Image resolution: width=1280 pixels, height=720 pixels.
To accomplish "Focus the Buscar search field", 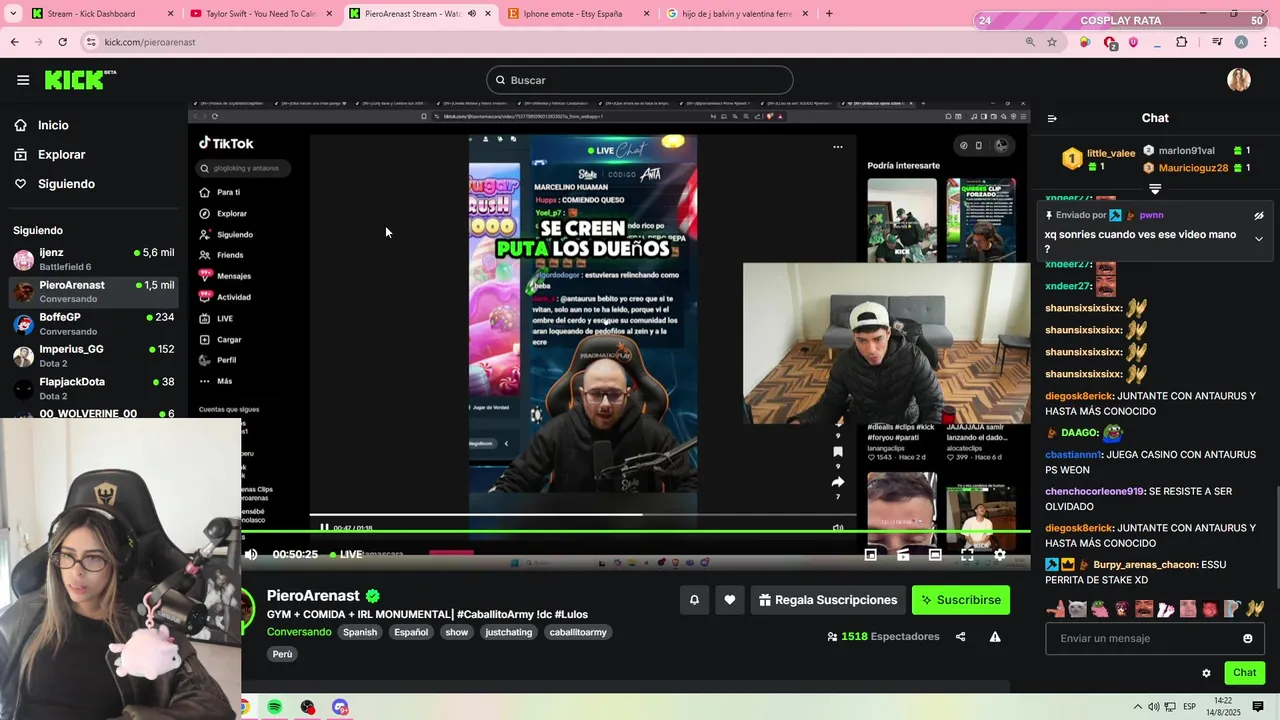I will (x=640, y=80).
